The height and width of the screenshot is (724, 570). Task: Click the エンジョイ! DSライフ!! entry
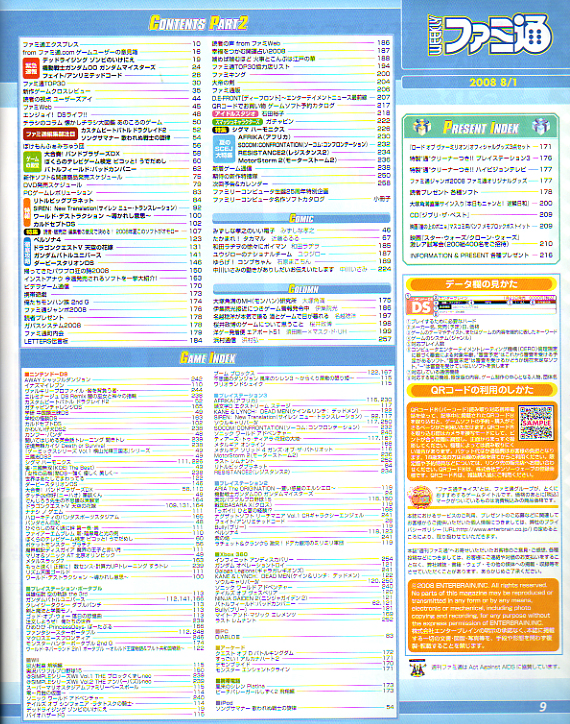pyautogui.click(x=112, y=115)
